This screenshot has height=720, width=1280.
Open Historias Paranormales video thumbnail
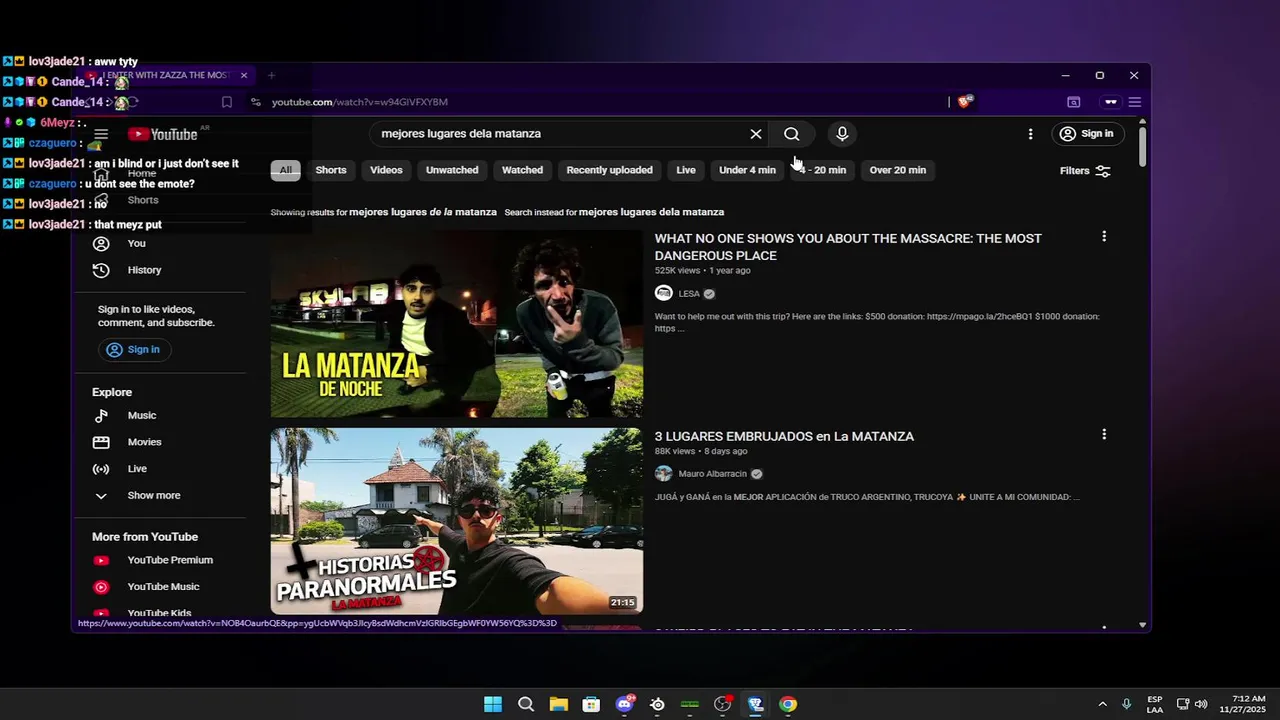pyautogui.click(x=456, y=521)
